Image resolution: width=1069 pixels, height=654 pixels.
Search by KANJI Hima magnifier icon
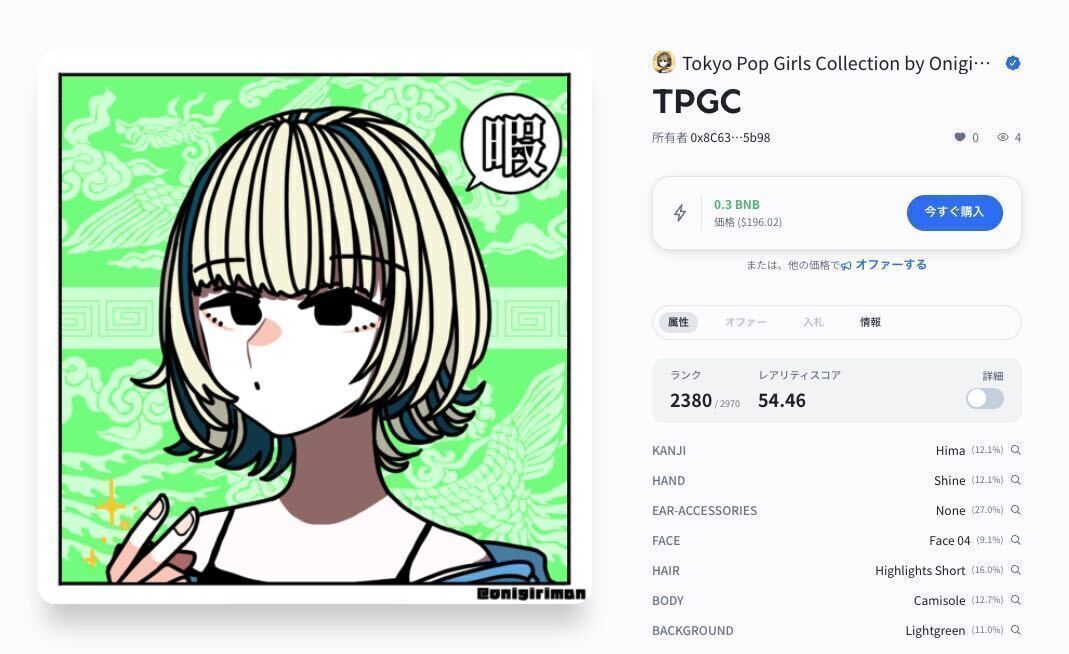pos(1016,450)
